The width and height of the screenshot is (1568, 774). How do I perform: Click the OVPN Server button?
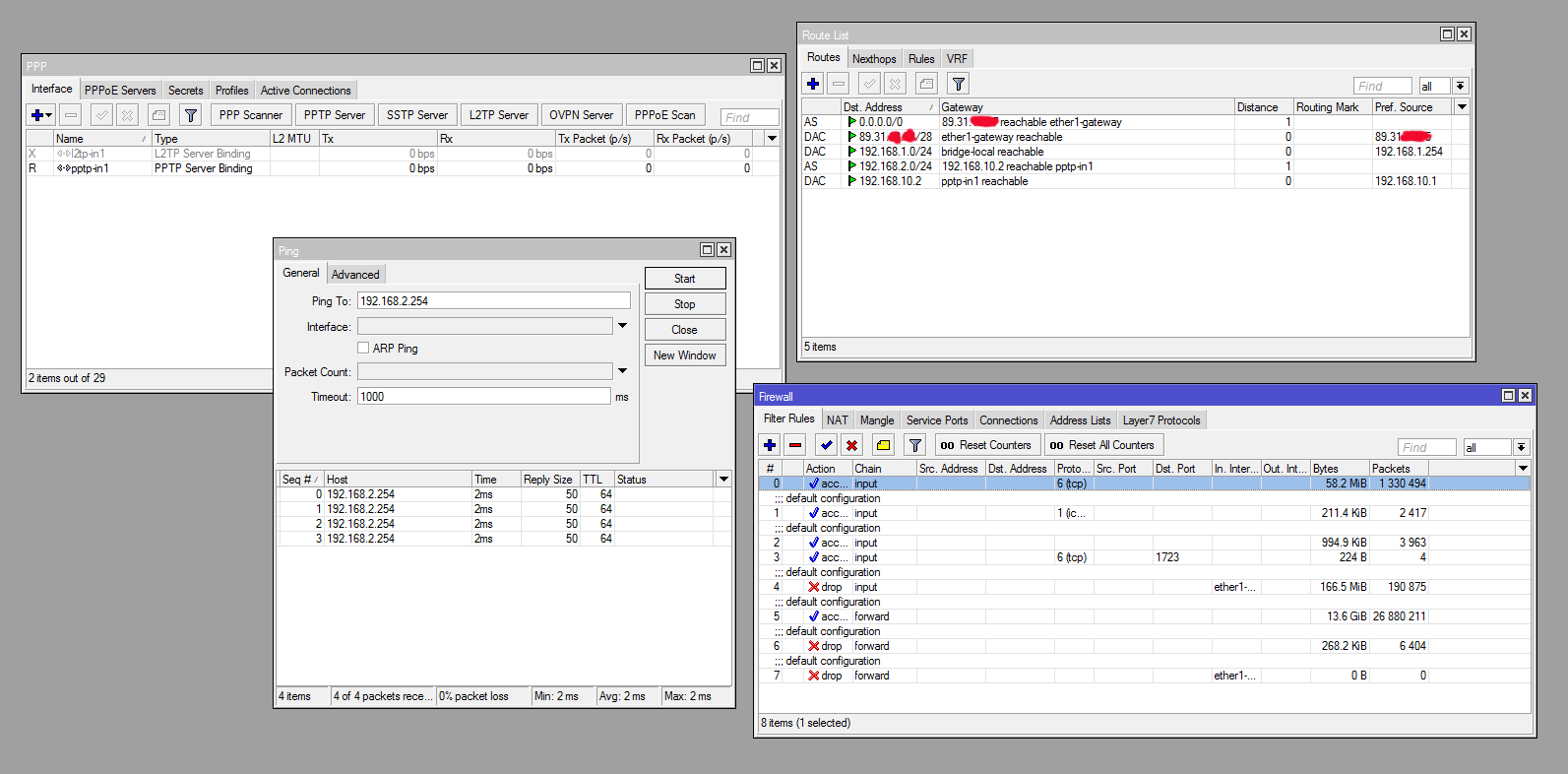(582, 115)
